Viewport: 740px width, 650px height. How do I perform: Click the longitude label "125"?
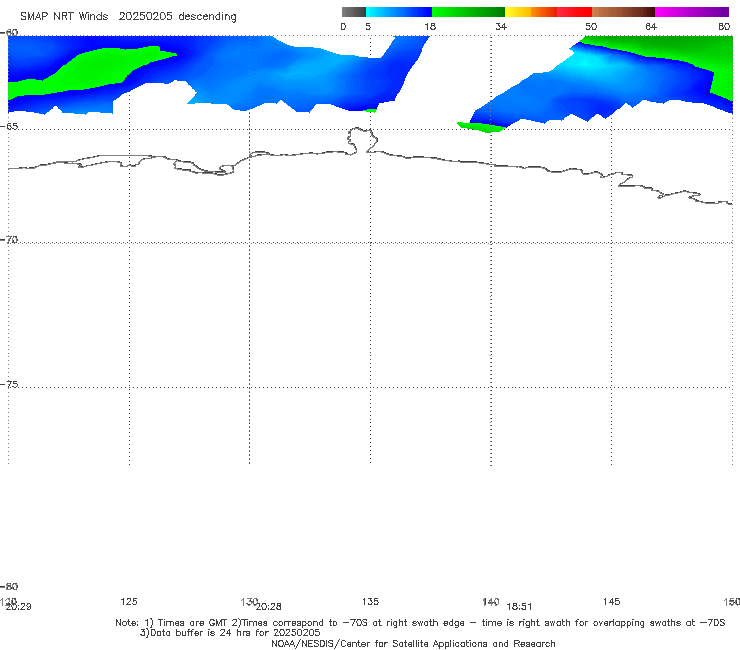tap(129, 601)
